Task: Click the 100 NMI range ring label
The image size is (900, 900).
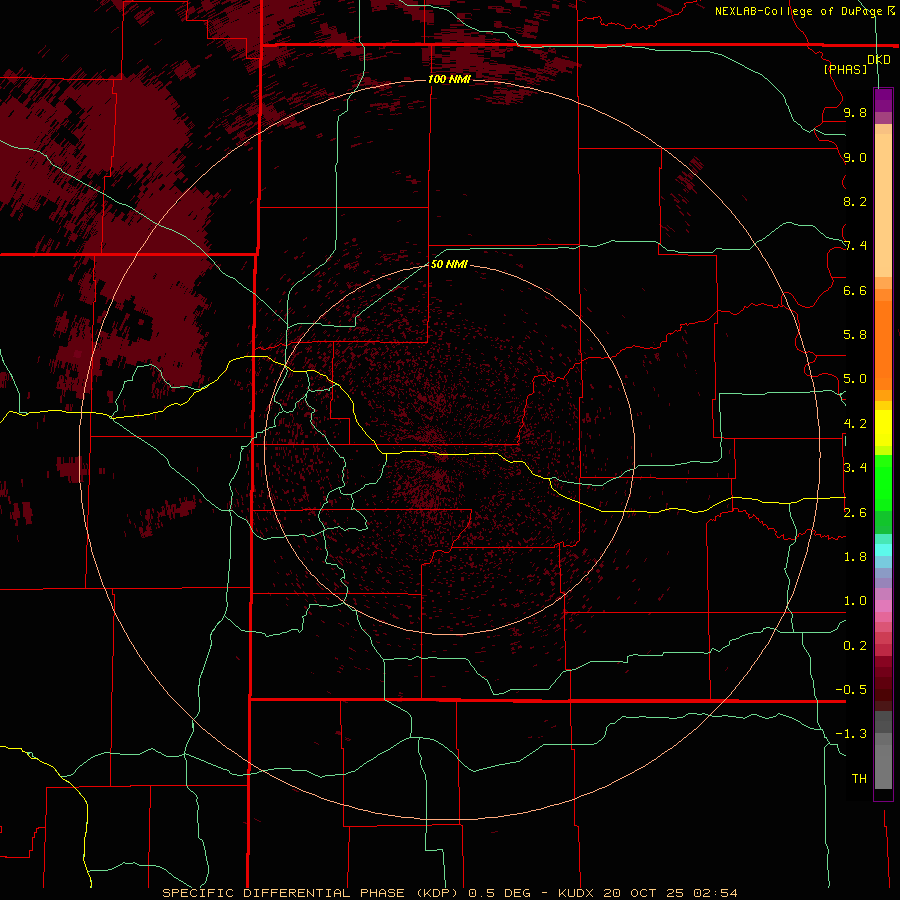Action: pyautogui.click(x=449, y=79)
